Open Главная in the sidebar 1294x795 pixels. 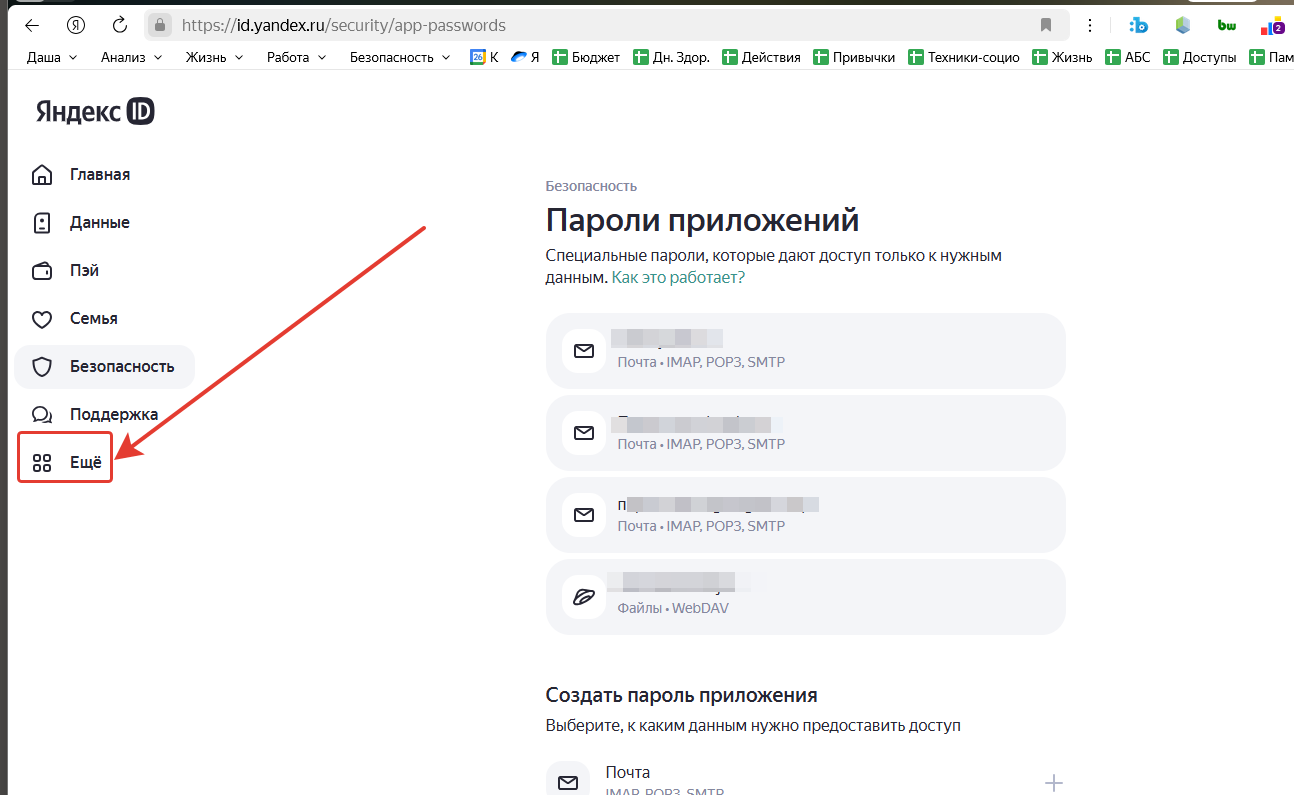[99, 175]
